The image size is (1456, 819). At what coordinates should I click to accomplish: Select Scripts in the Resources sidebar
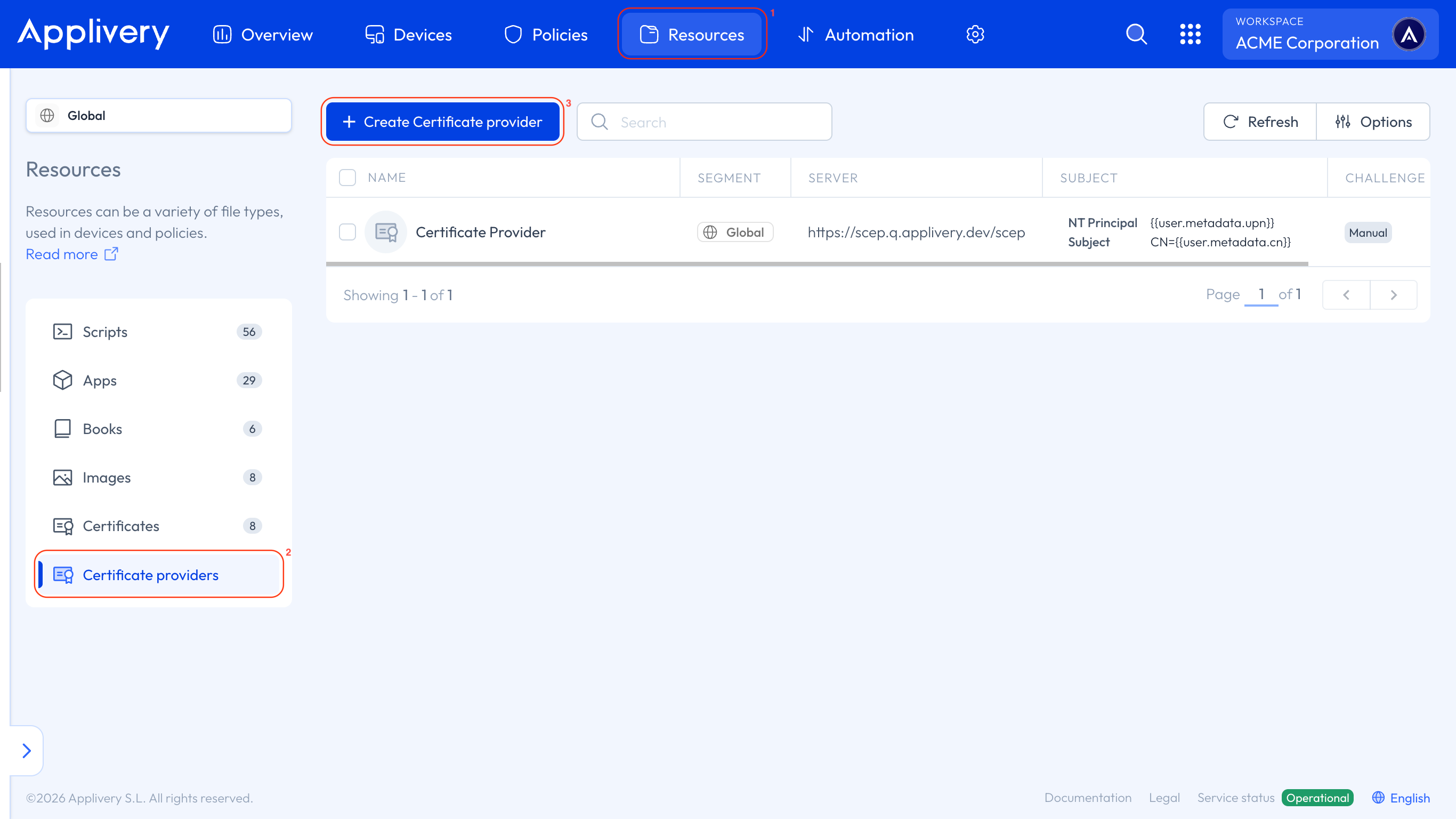(x=105, y=332)
